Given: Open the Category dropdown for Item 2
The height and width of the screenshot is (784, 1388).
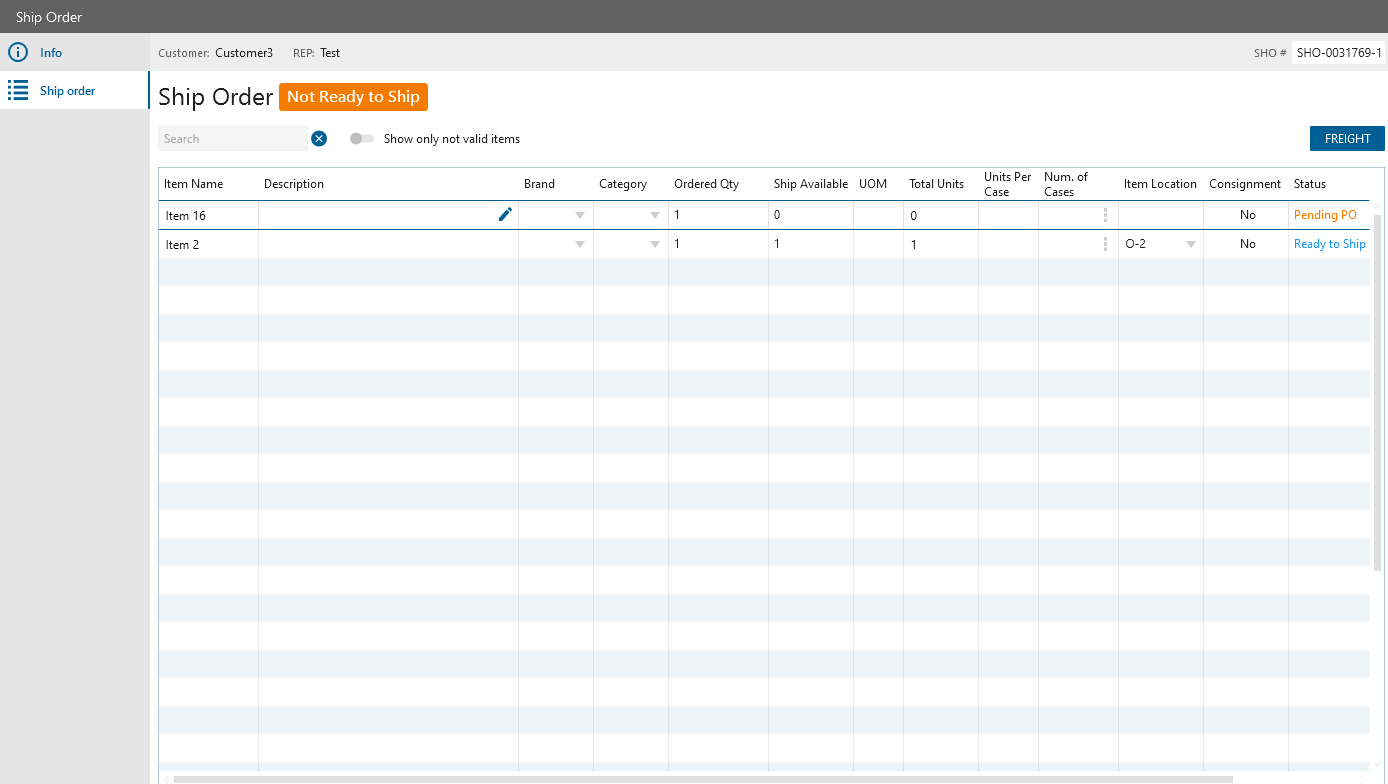Looking at the screenshot, I should (x=655, y=244).
